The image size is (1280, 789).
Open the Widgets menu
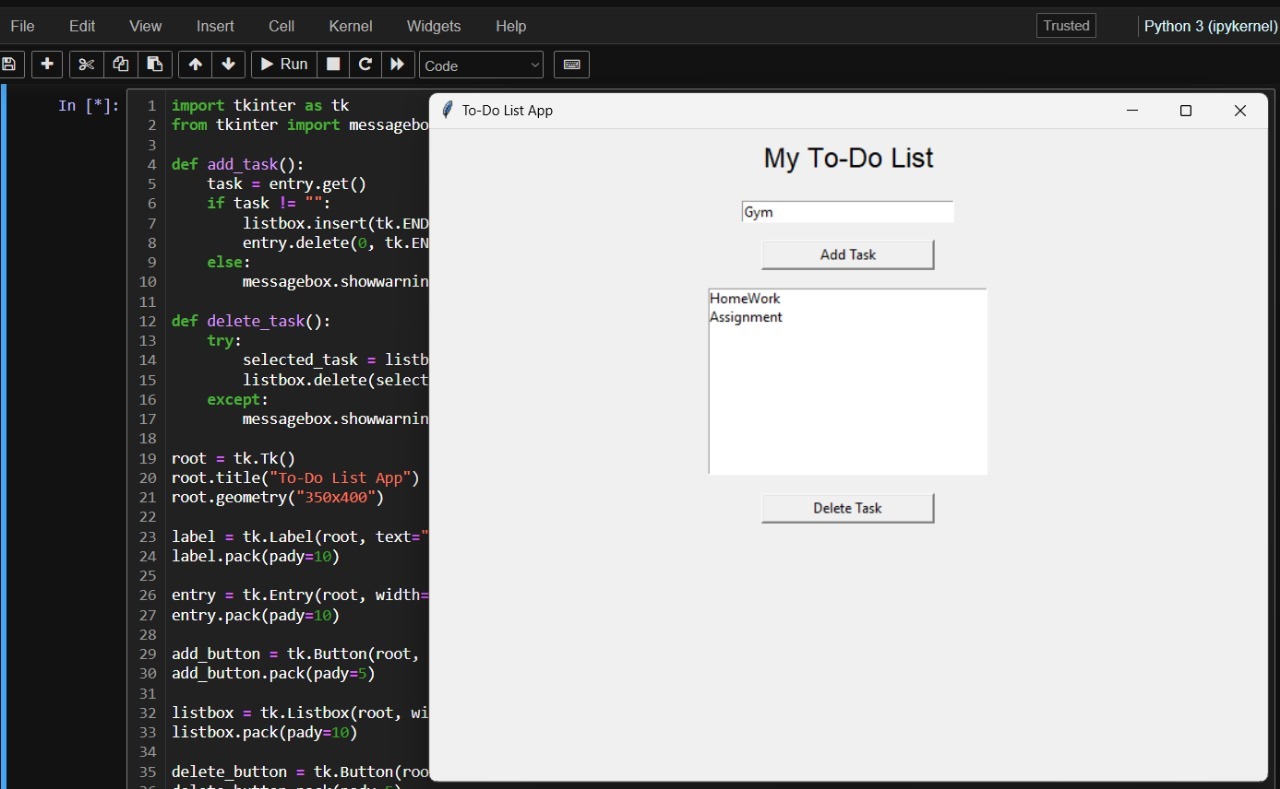click(x=433, y=26)
